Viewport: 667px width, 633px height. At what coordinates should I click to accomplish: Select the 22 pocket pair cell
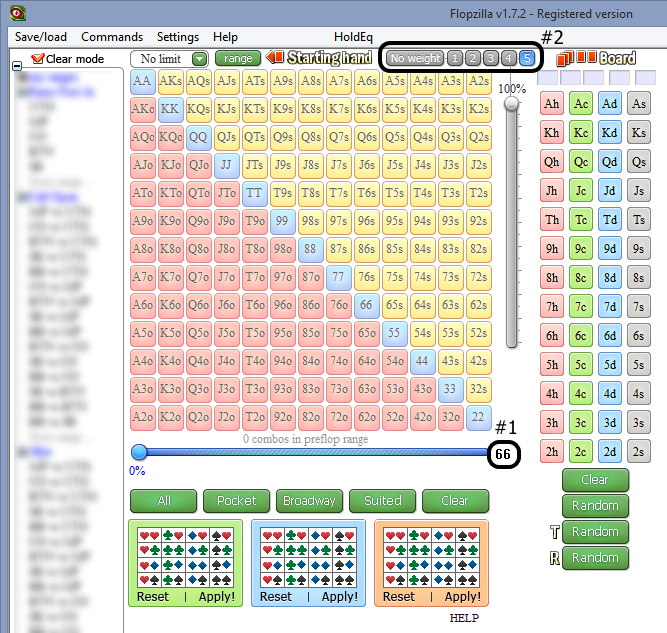point(478,417)
